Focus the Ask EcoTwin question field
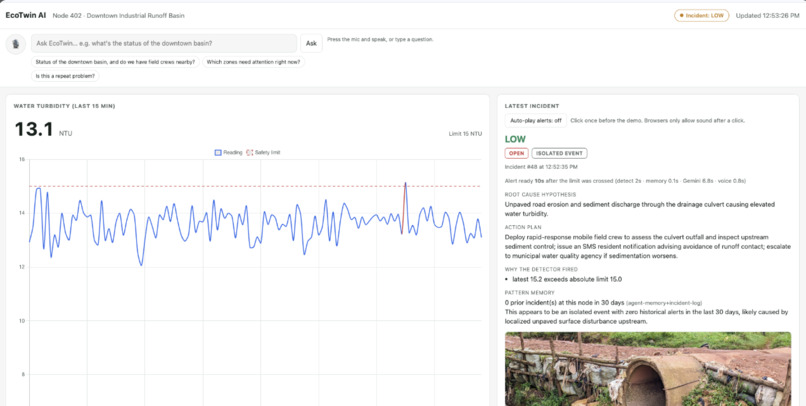This screenshot has width=806, height=406. (163, 43)
